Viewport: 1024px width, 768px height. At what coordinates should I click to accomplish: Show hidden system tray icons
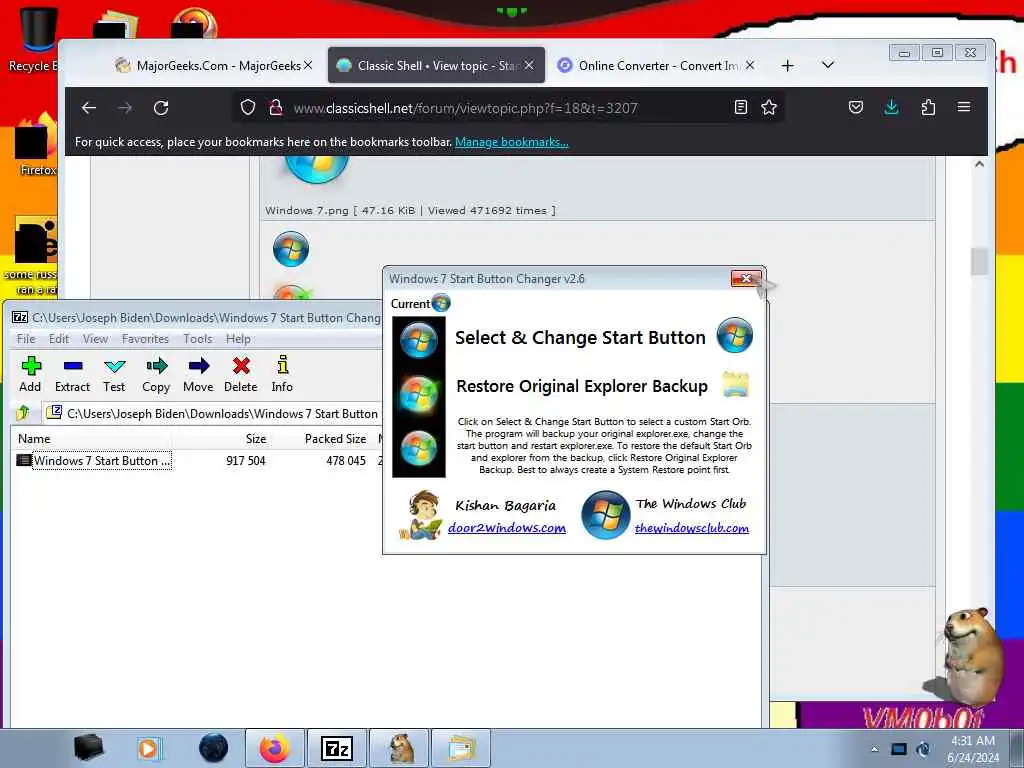tap(874, 749)
